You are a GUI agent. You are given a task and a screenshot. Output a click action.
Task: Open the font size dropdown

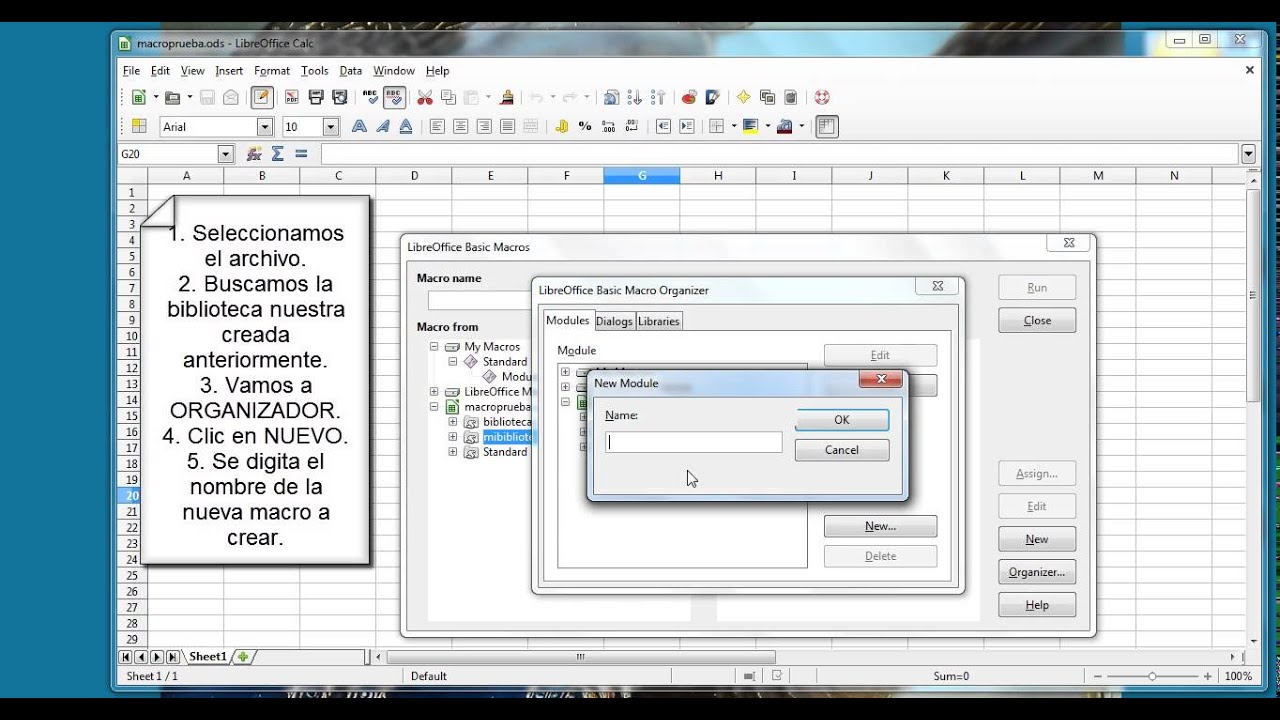pyautogui.click(x=331, y=127)
